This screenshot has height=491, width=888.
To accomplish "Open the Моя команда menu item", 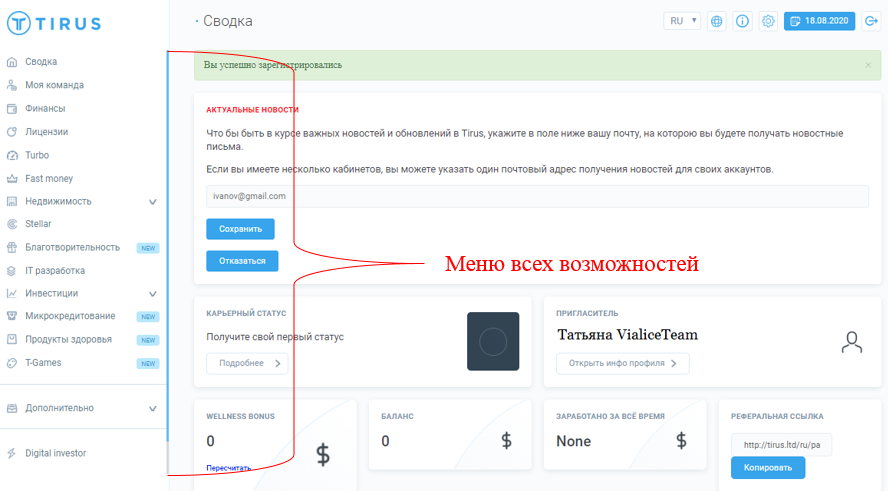I will coord(54,85).
